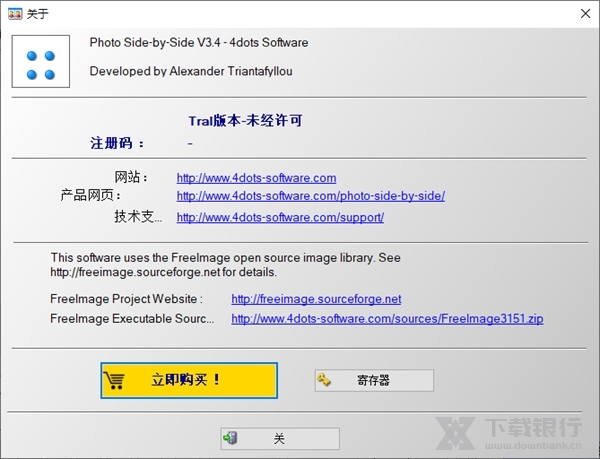Click the Photo Side-by-Side V3.4 title text
The width and height of the screenshot is (600, 459).
[x=199, y=42]
